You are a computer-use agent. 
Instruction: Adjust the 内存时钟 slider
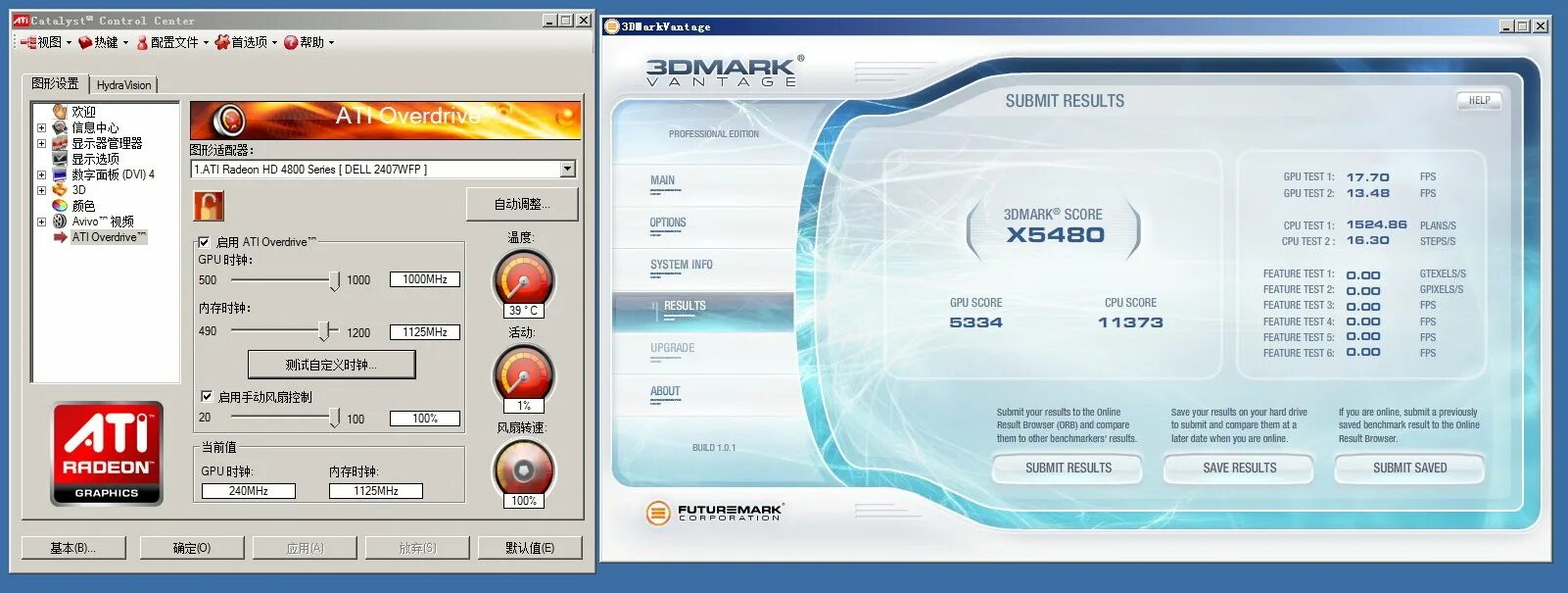coord(323,331)
